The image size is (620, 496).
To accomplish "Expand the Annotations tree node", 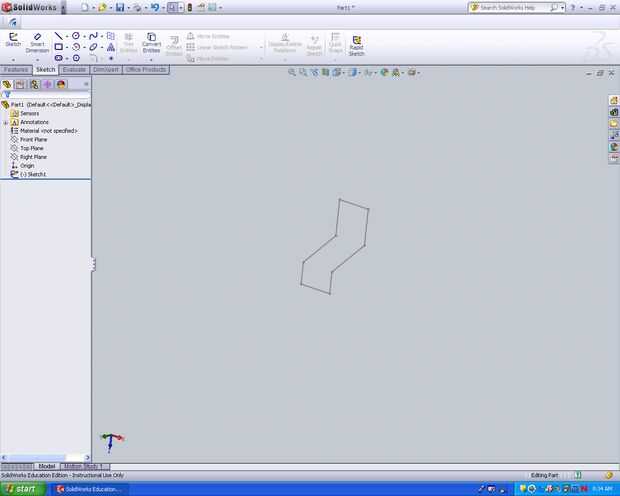I will tap(6, 123).
